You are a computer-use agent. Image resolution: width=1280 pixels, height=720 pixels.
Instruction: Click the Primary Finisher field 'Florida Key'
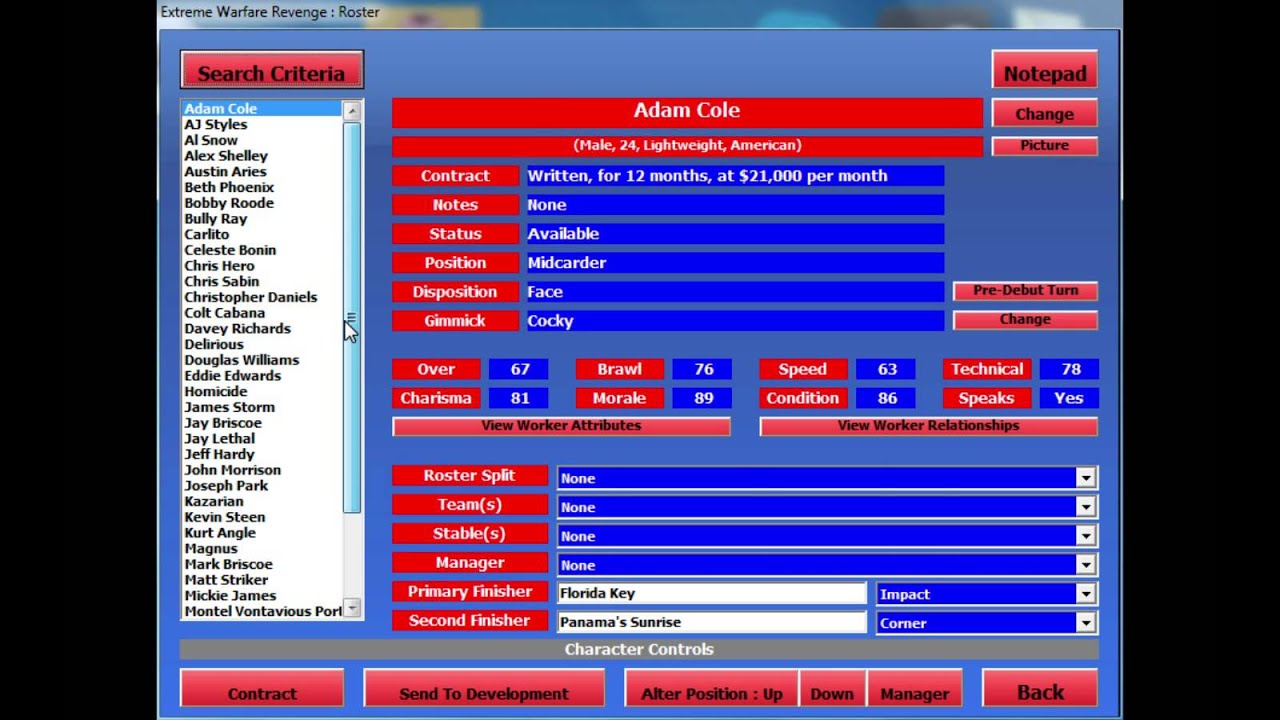pyautogui.click(x=711, y=593)
